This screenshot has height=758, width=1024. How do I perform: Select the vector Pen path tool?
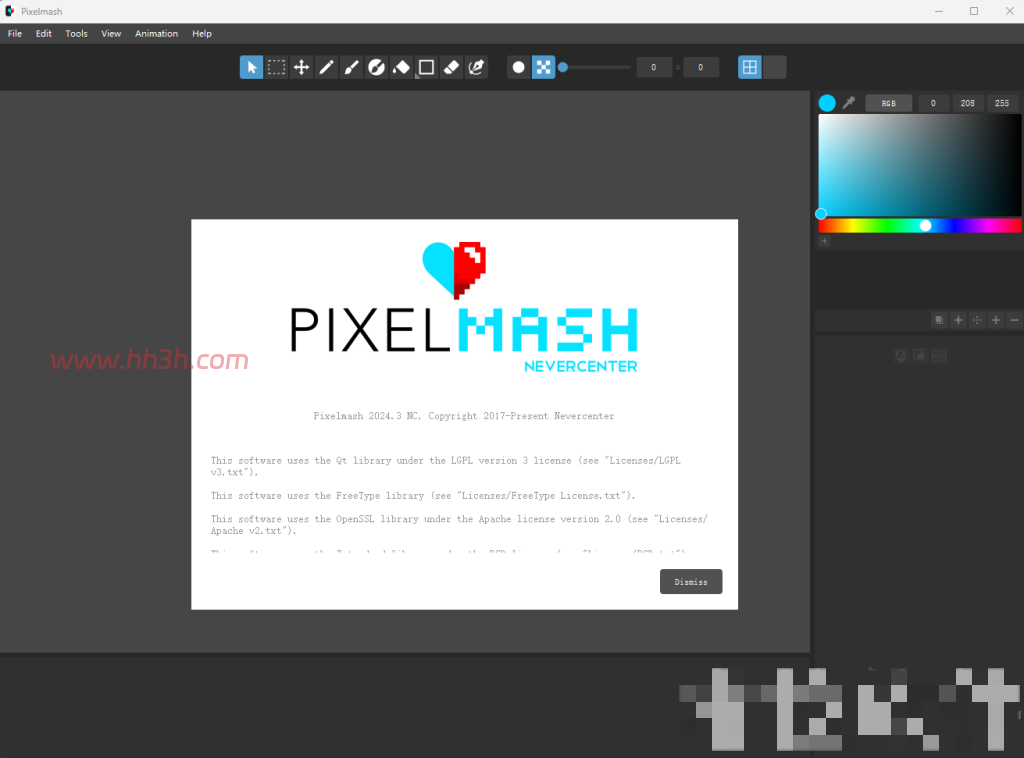pyautogui.click(x=476, y=67)
